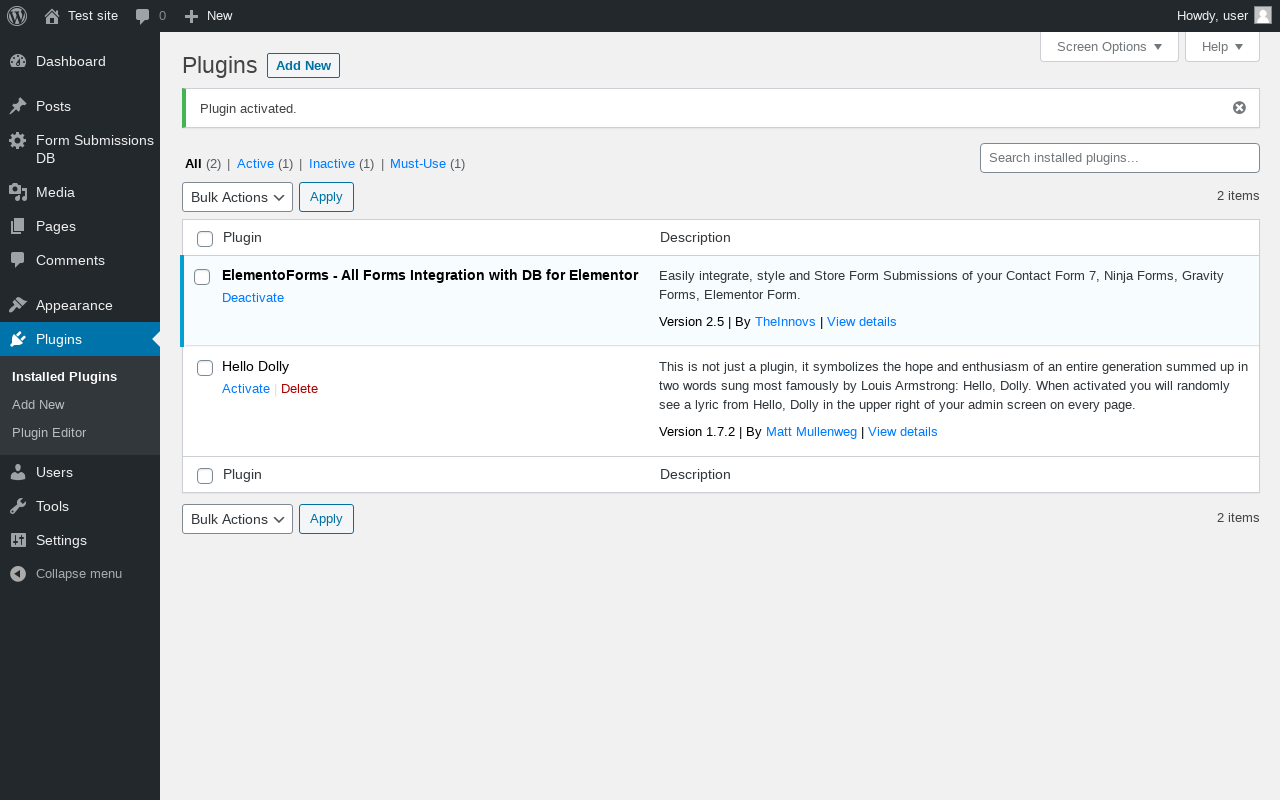Filter plugins by Inactive
The image size is (1280, 800).
[x=332, y=164]
